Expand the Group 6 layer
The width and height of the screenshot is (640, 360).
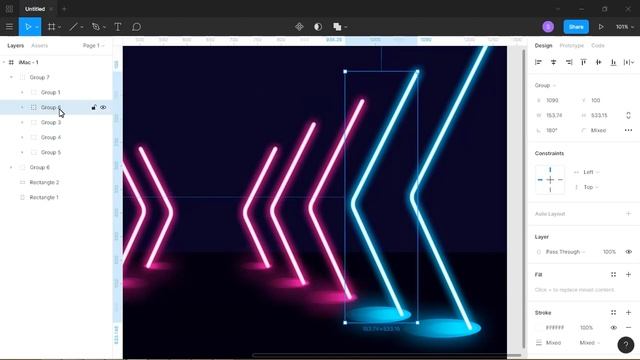pyautogui.click(x=11, y=167)
